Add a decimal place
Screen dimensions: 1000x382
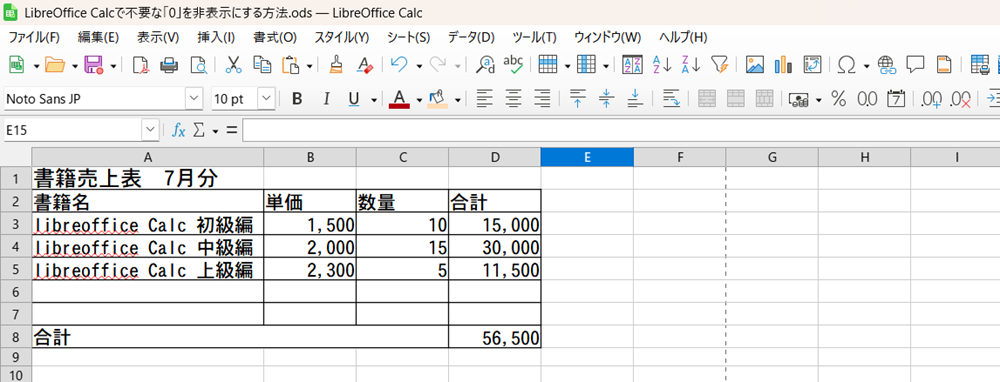point(932,99)
